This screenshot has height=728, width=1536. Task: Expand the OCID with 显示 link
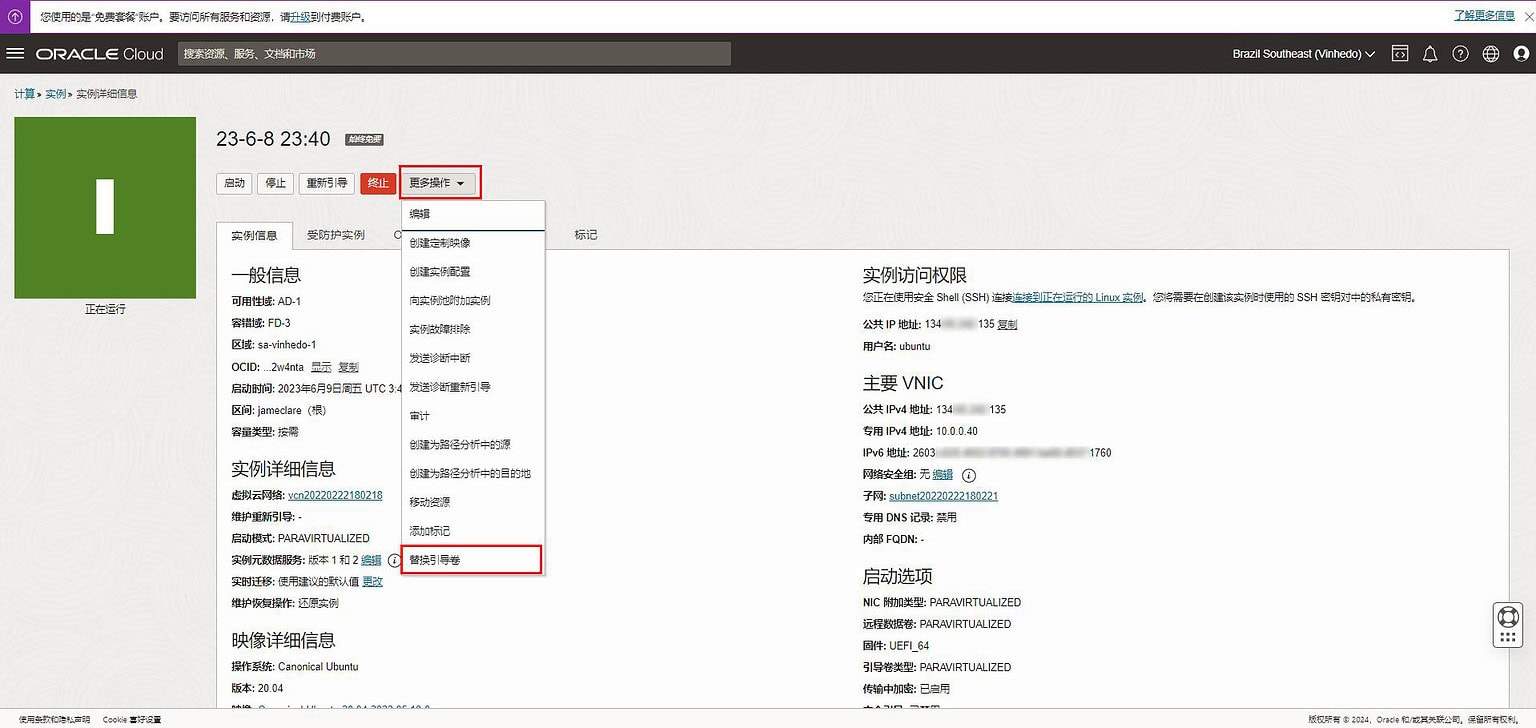(322, 368)
